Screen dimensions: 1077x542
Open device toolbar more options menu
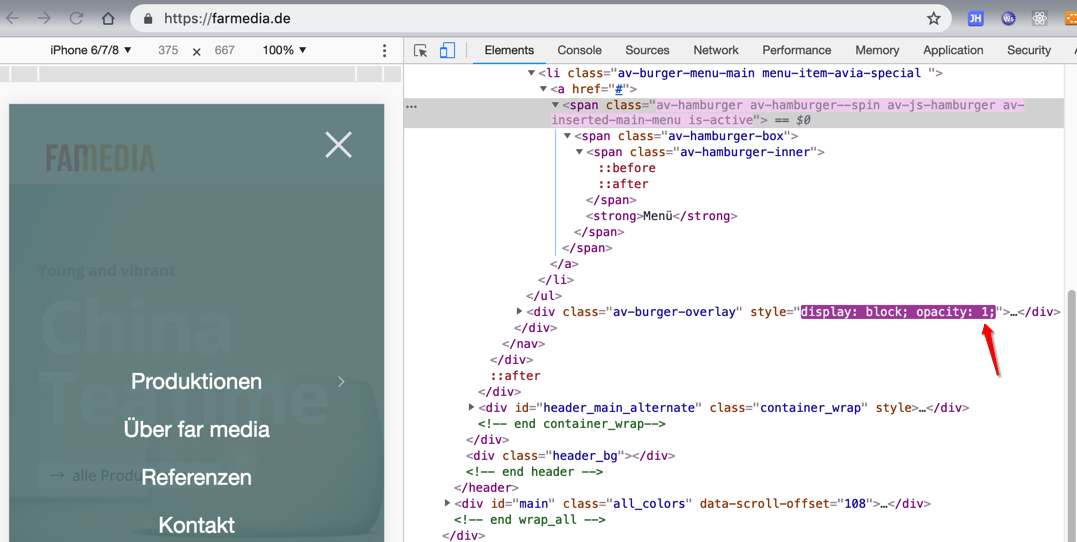(x=384, y=50)
